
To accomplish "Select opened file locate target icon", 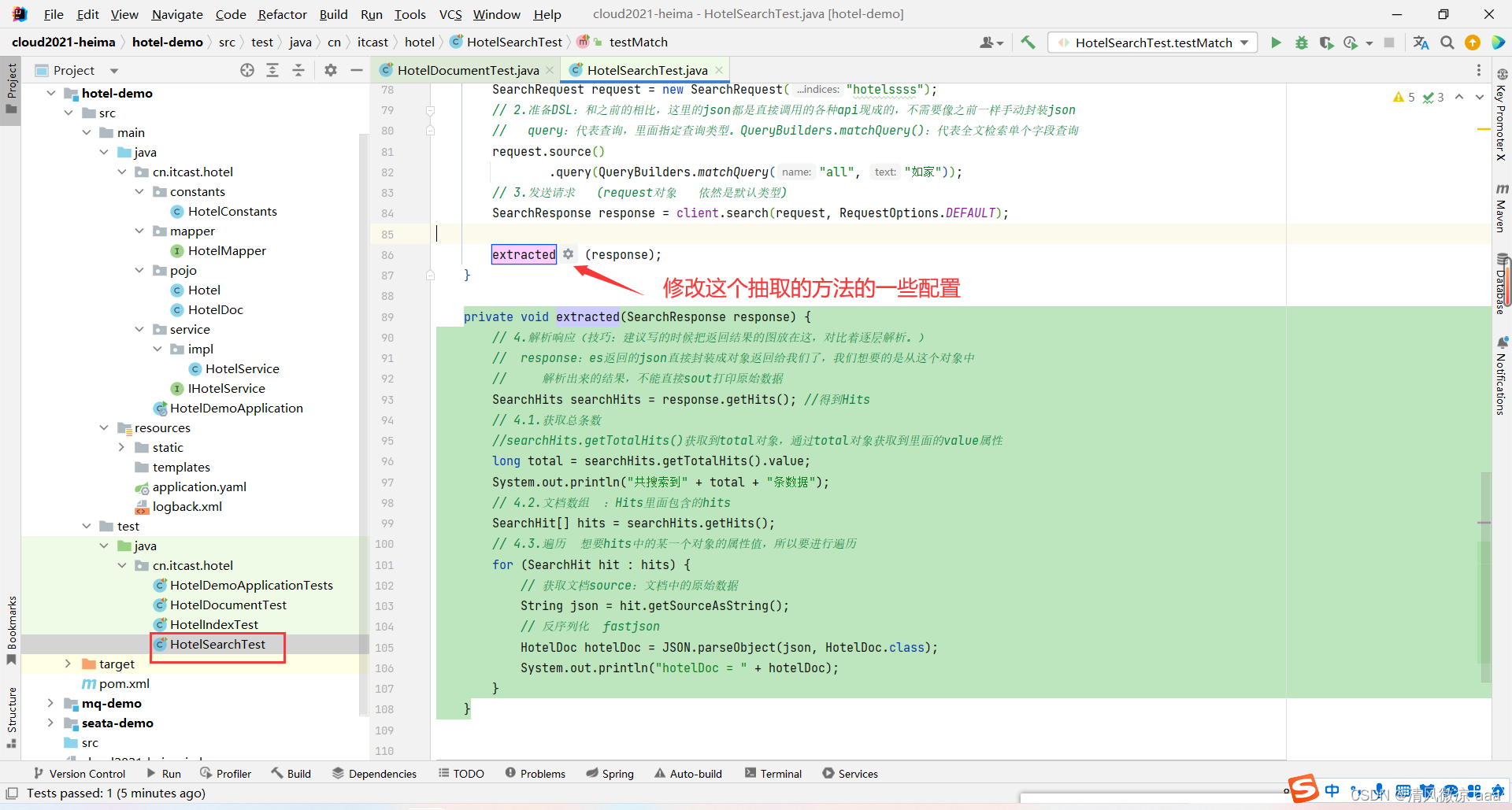I will pos(247,70).
